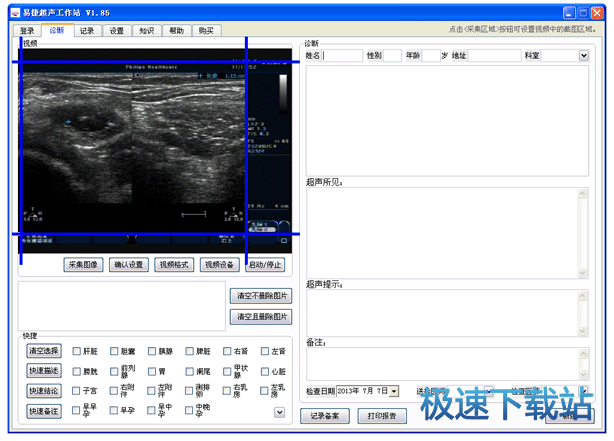614x441 pixels.
Task: Switch to the 诊断 tab
Action: pos(57,30)
